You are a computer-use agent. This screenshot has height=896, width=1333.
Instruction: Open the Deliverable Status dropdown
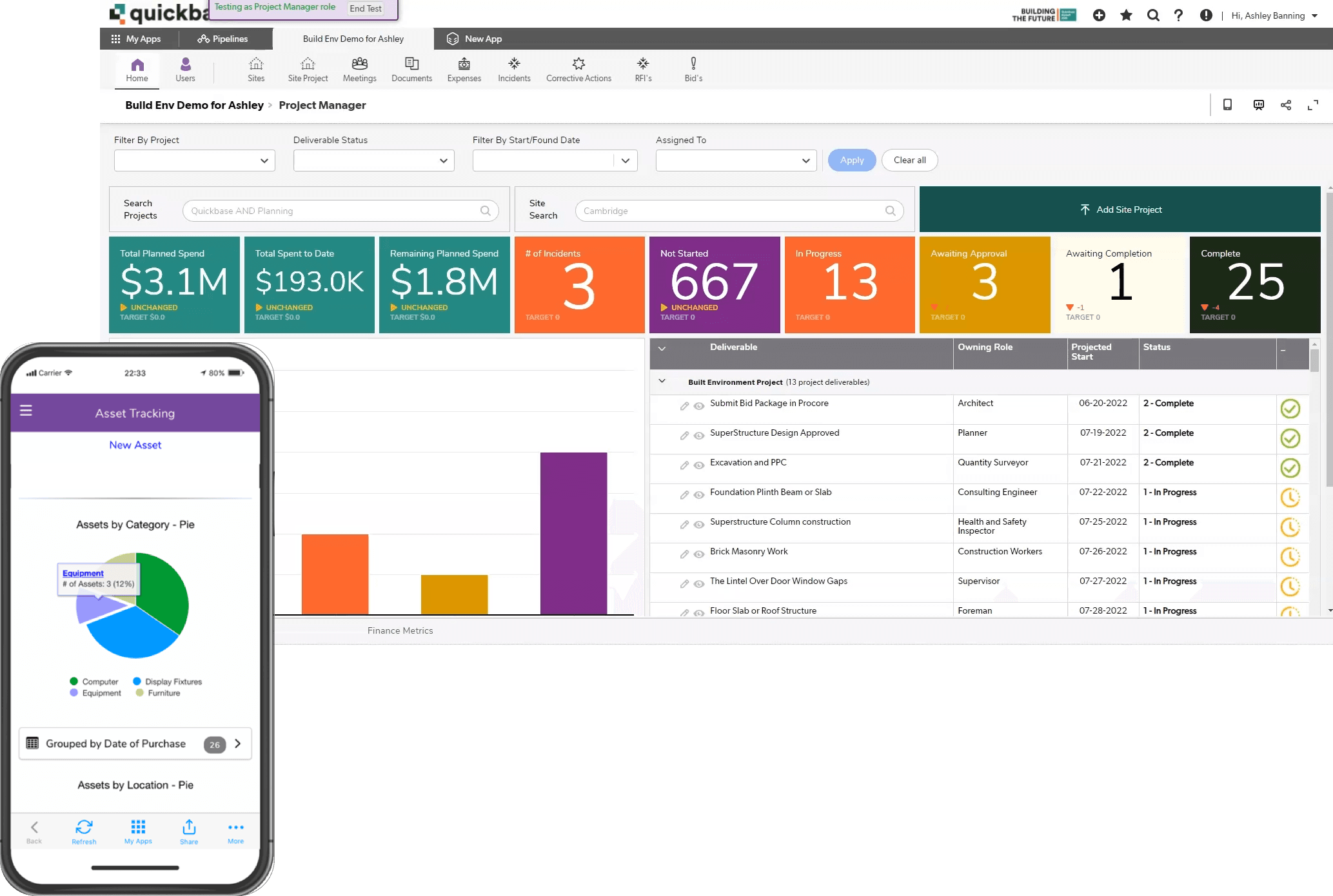point(373,161)
